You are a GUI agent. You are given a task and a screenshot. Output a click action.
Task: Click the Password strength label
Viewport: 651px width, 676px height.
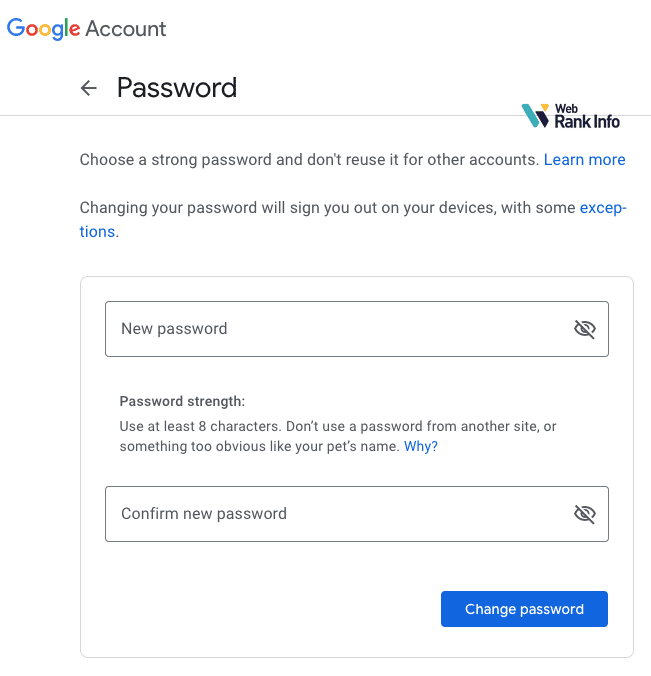pos(182,401)
